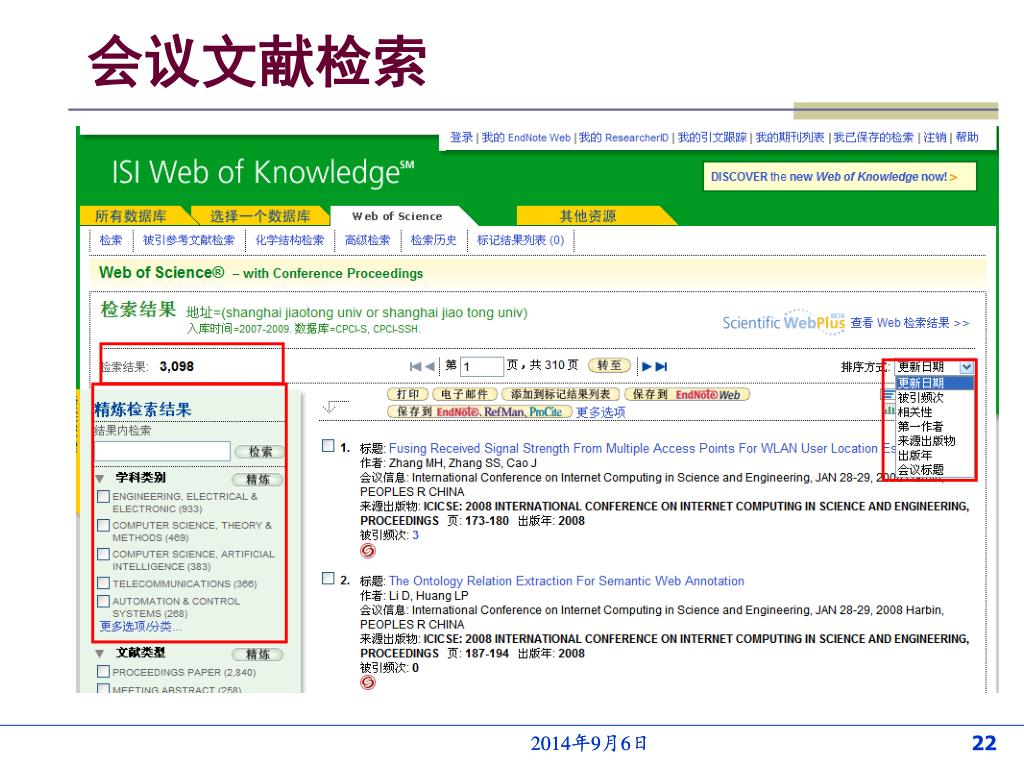
Task: Open 标记结果列表 (0) menu item
Action: (520, 240)
